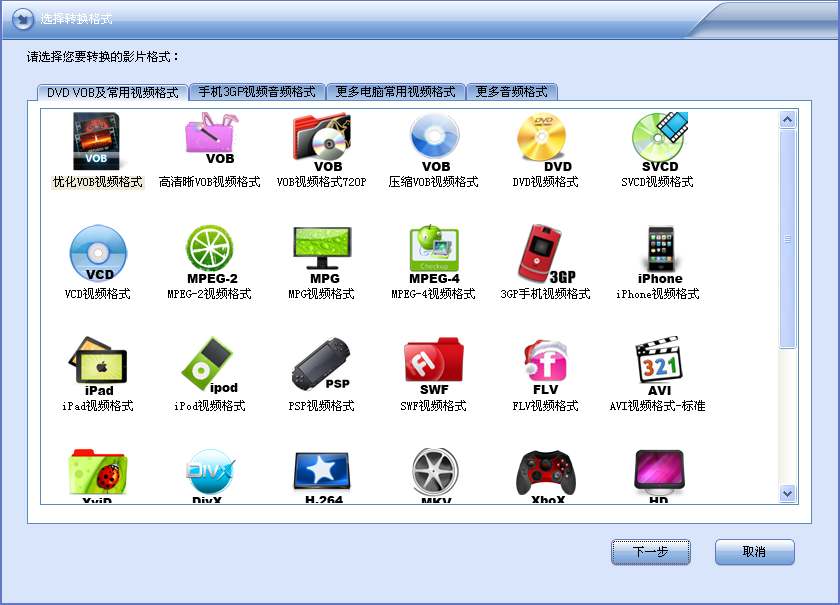The width and height of the screenshot is (840, 605).
Task: Switch to 手机3GP视频音频格式 tab
Action: 257,92
